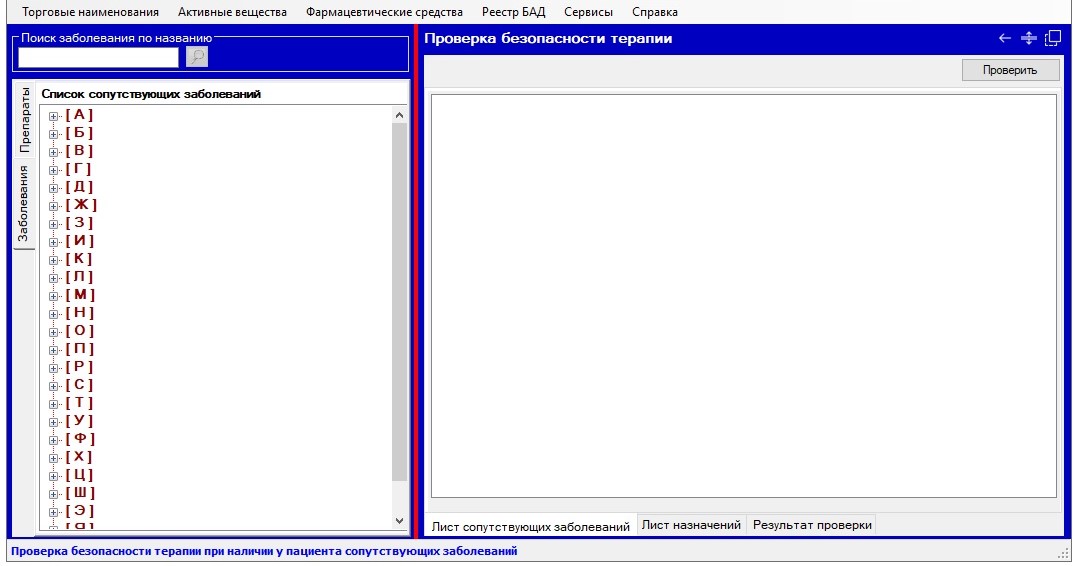
Task: Expand the [С] tree node
Action: click(x=54, y=385)
